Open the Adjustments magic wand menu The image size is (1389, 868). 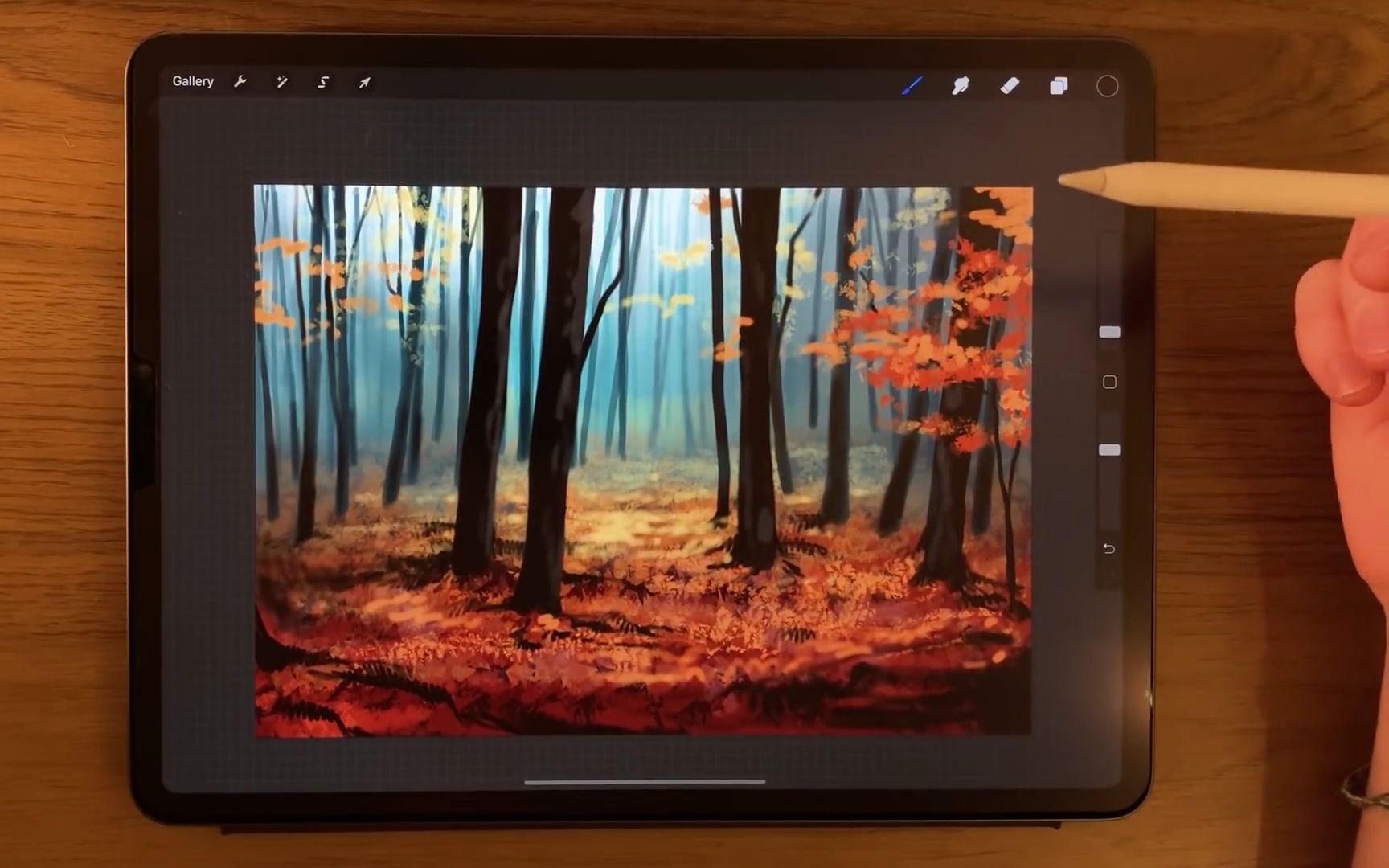[281, 82]
